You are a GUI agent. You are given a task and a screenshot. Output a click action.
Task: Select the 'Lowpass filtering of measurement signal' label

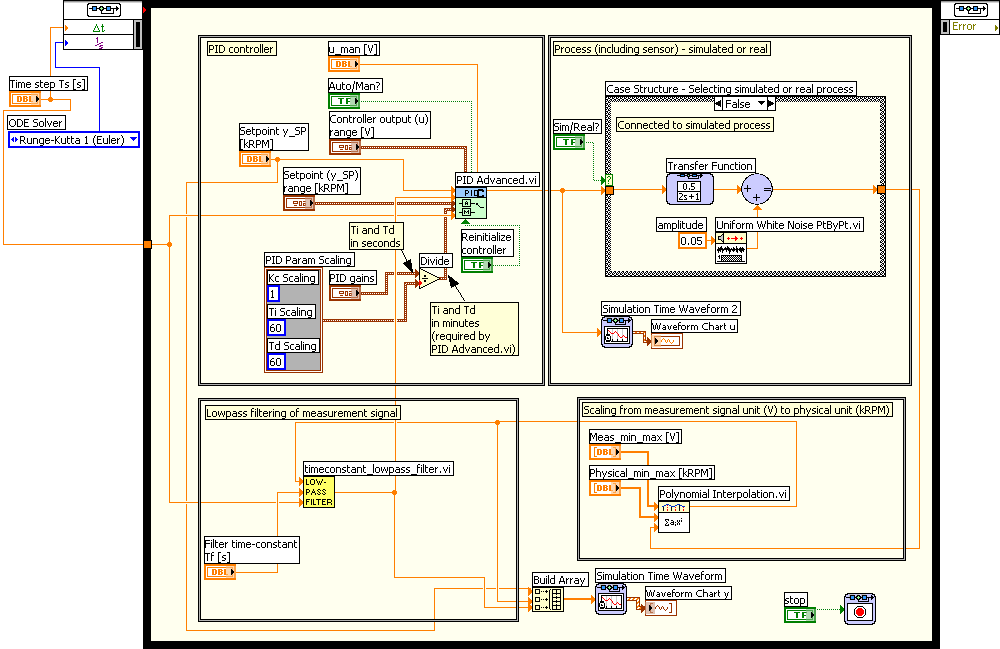pyautogui.click(x=302, y=413)
